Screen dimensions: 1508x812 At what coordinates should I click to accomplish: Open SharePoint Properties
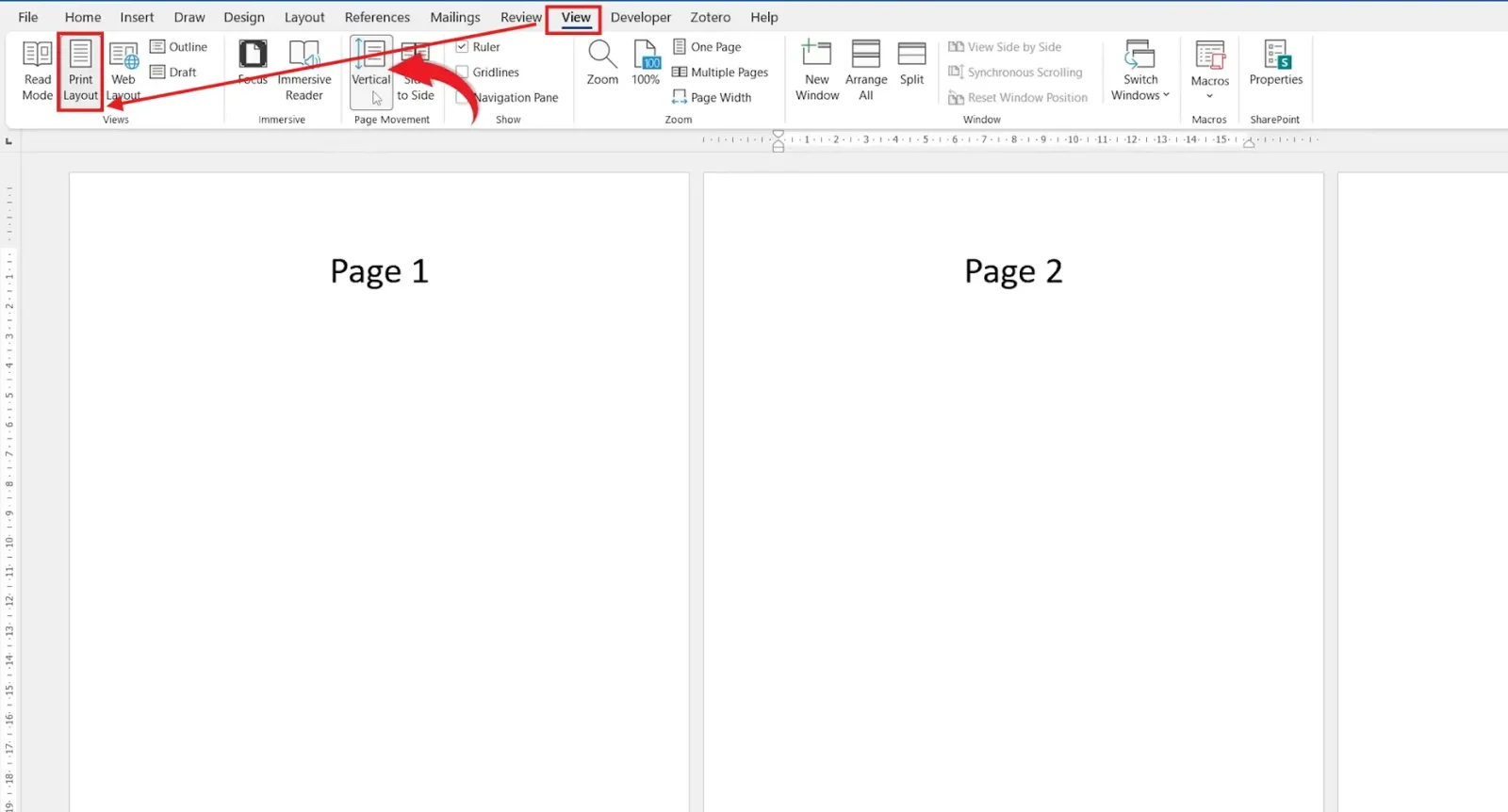1276,63
